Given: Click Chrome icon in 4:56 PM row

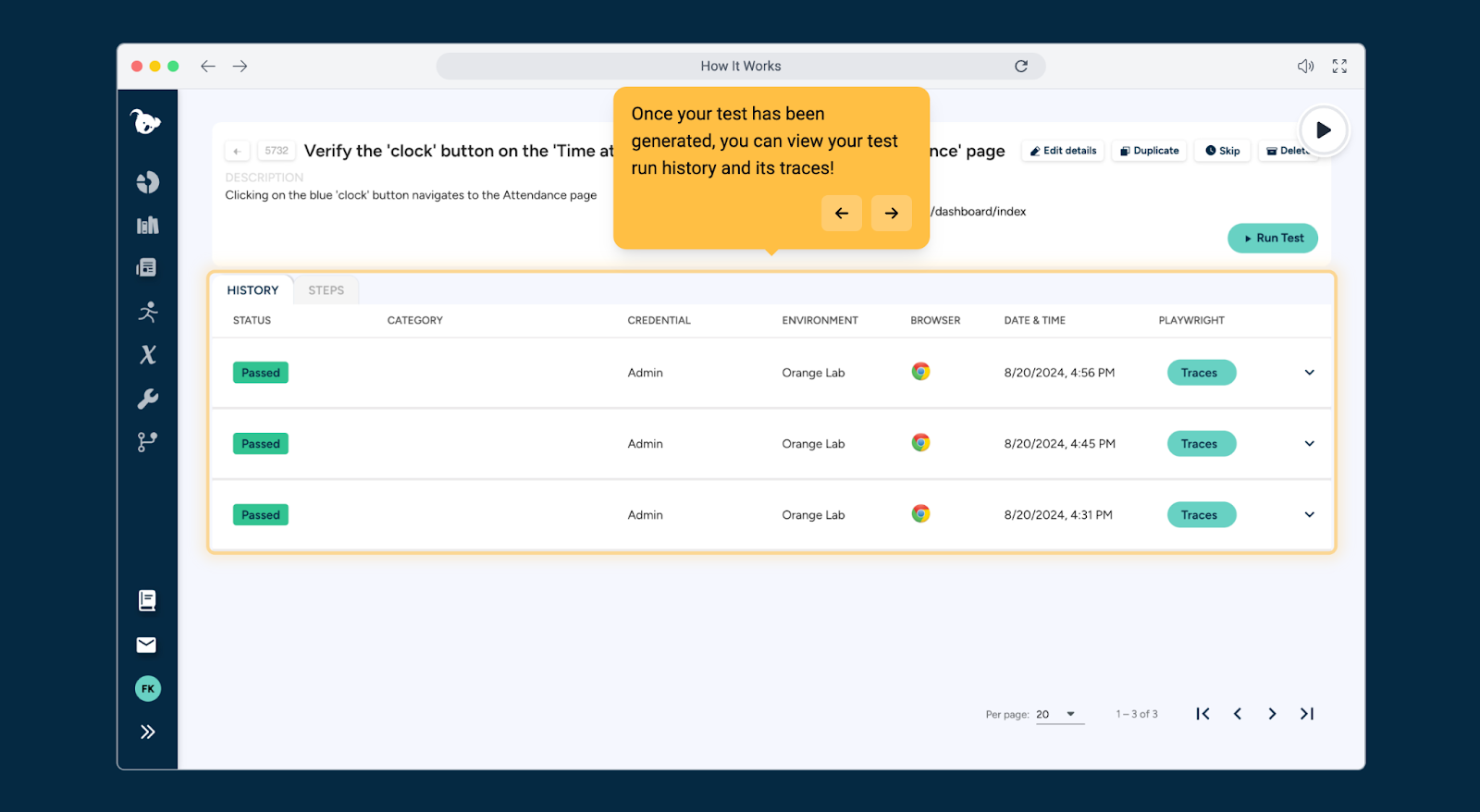Looking at the screenshot, I should pos(920,372).
